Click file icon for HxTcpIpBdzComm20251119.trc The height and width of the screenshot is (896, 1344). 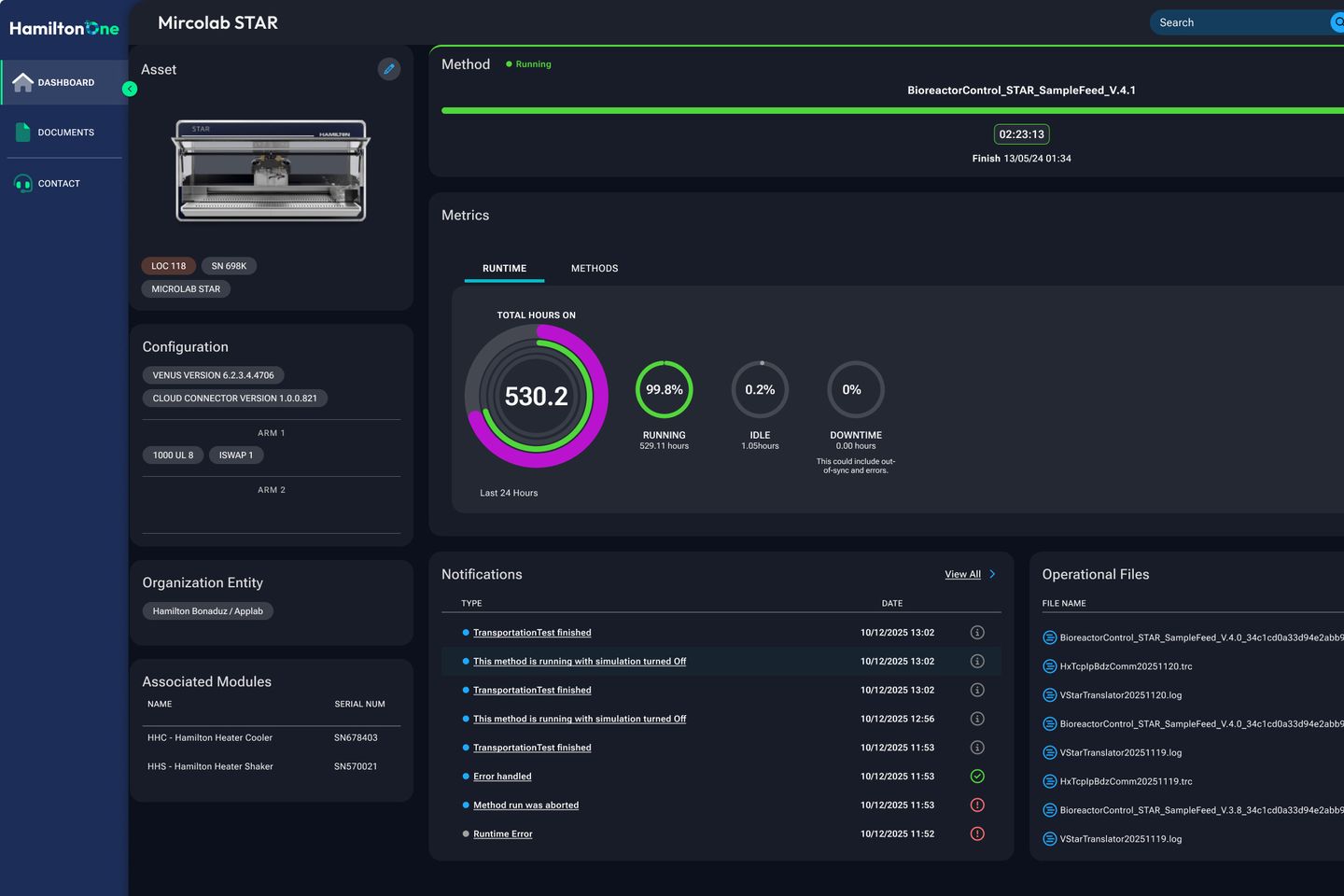click(x=1049, y=781)
